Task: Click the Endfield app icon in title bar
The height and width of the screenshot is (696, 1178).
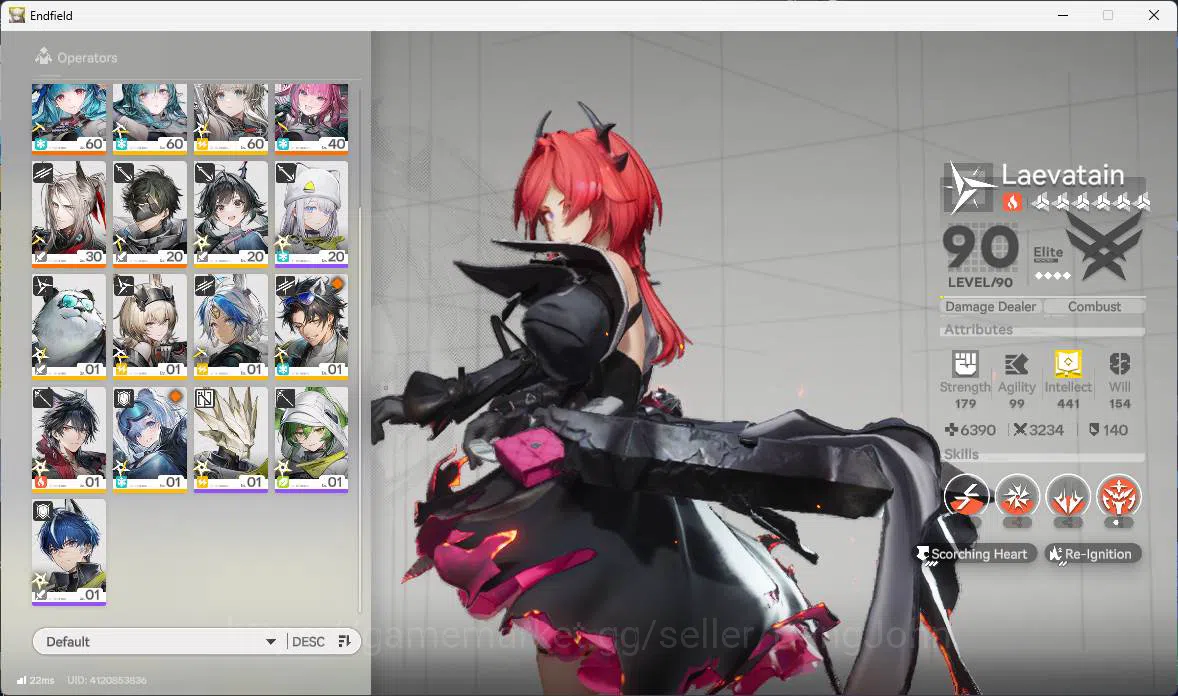Action: [17, 15]
